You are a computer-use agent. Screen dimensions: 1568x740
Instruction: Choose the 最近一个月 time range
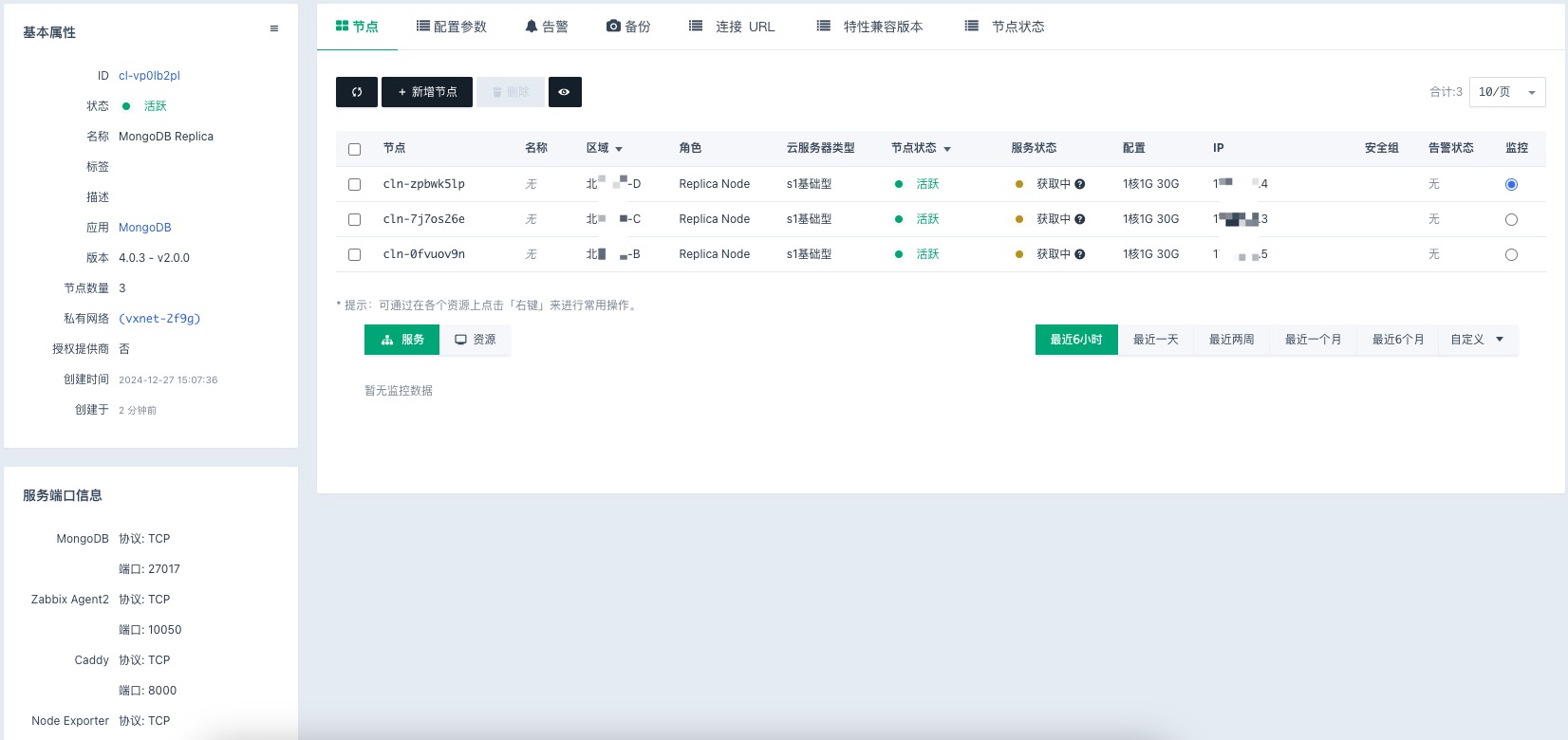coord(1314,340)
